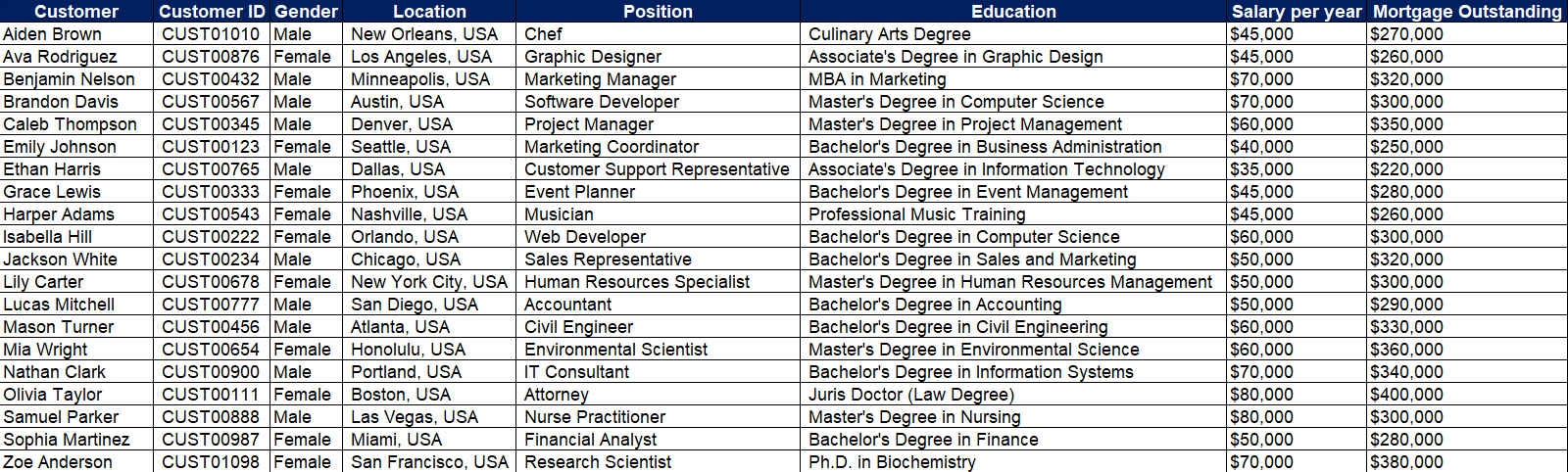Select the New York City, USA cell
The height and width of the screenshot is (472, 1568).
pos(429,282)
